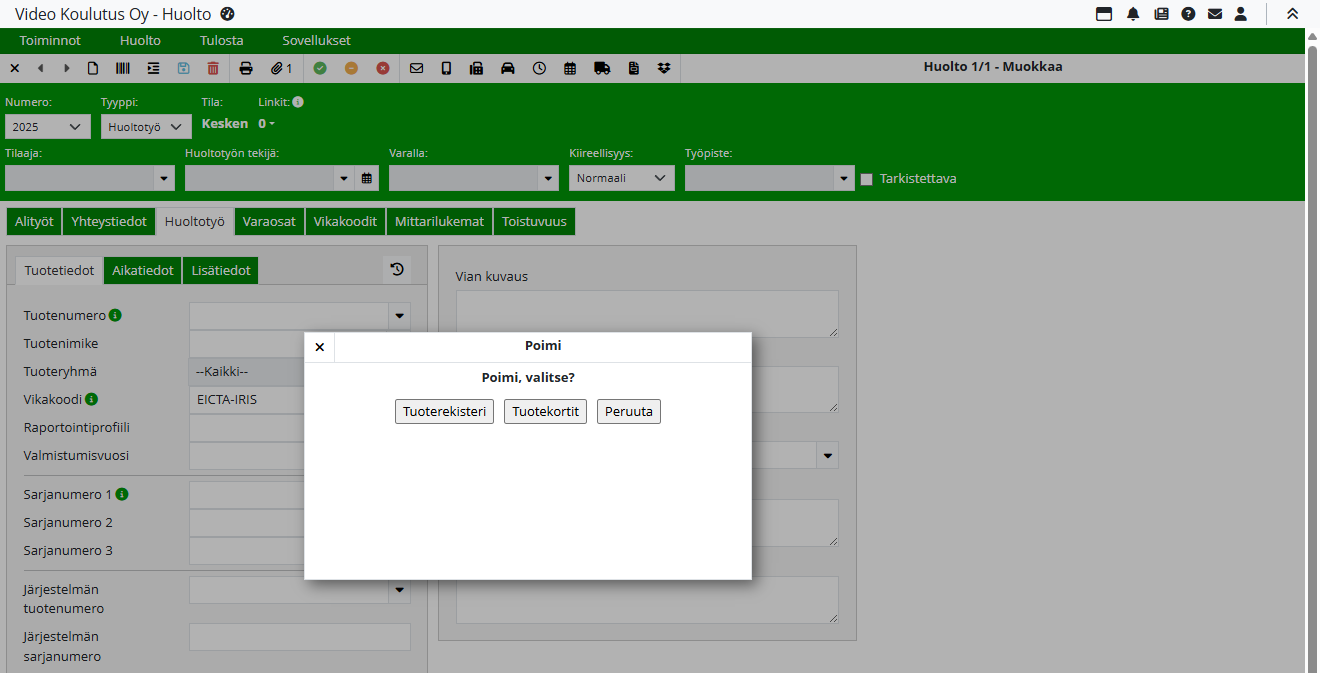Click the Dropbox icon in the toolbar
Screen dimensions: 1320x673
[x=664, y=68]
